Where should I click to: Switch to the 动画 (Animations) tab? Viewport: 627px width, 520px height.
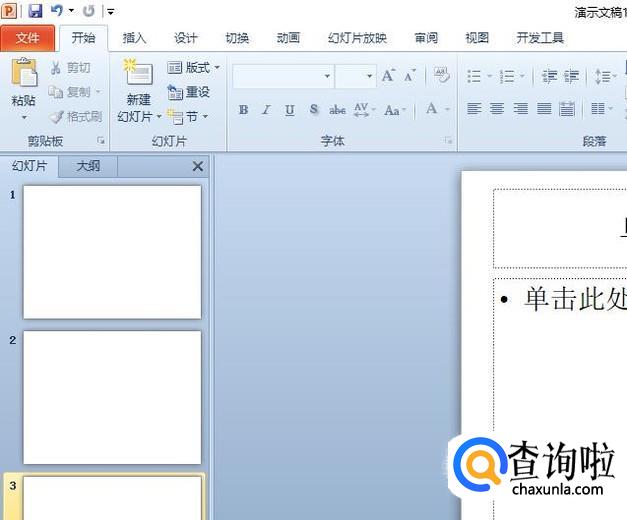click(288, 38)
